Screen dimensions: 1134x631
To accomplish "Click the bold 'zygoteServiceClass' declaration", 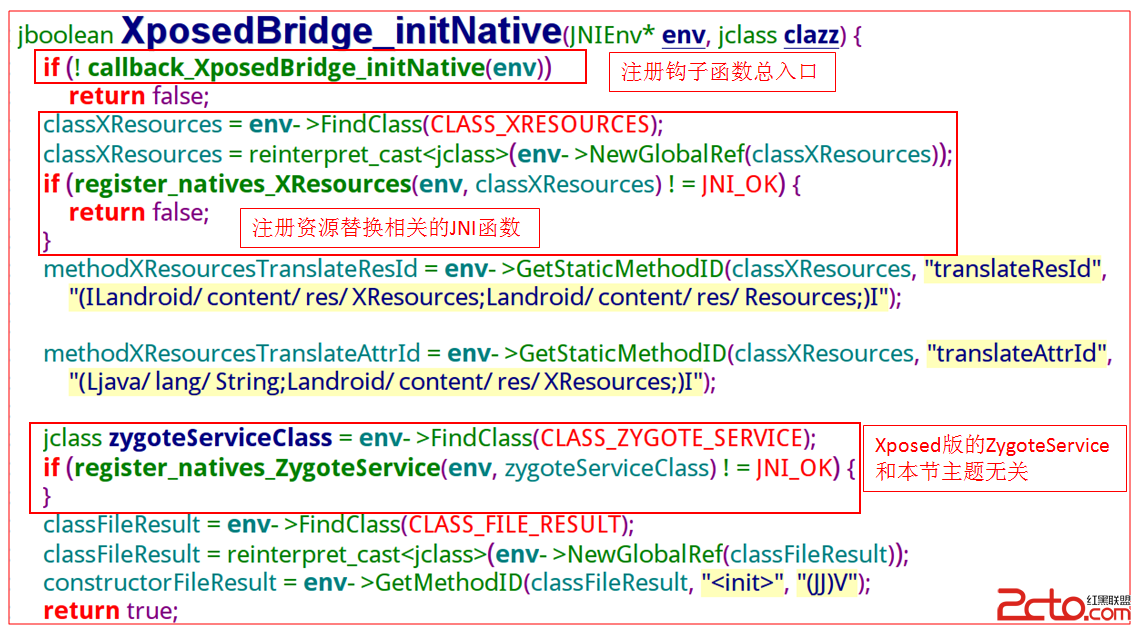I will 221,439.
